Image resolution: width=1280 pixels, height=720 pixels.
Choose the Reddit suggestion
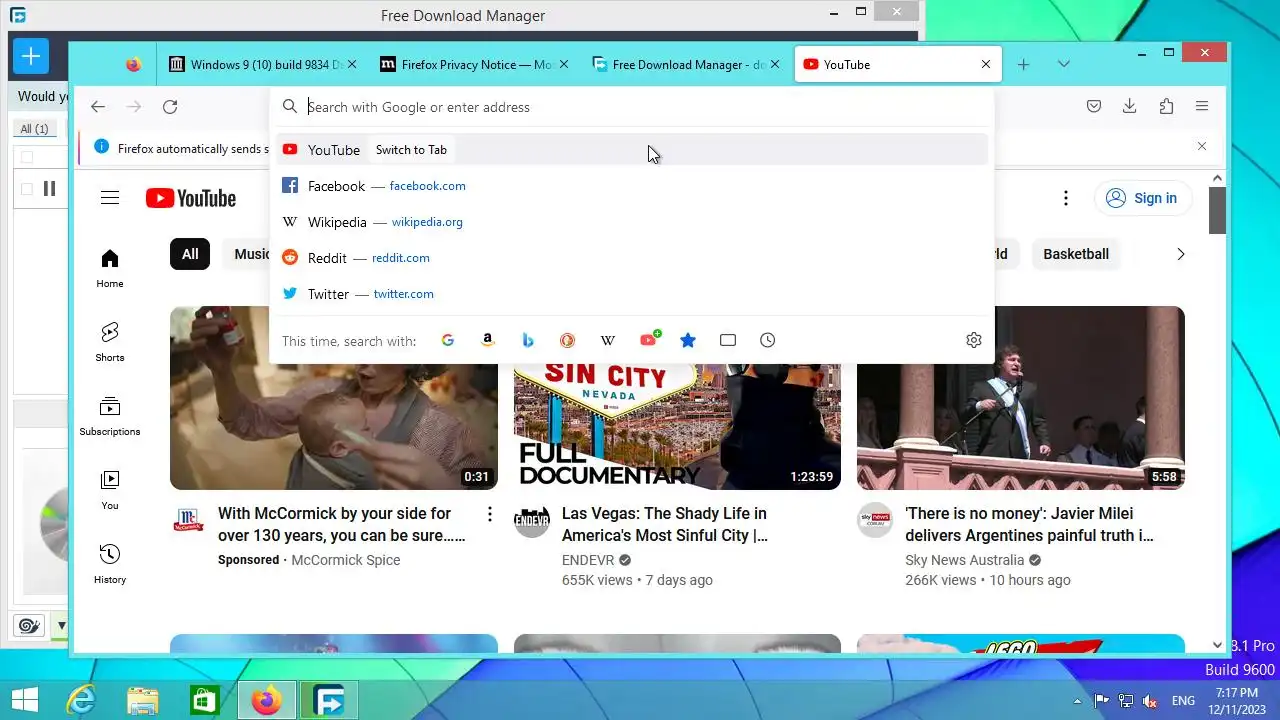click(632, 258)
